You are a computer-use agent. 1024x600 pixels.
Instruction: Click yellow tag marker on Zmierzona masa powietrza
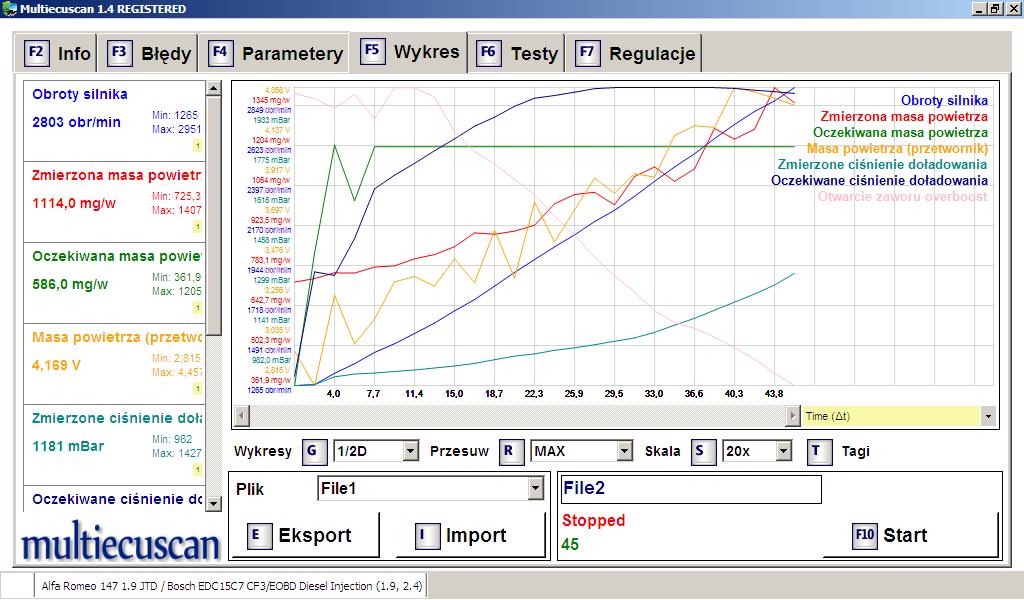(198, 227)
